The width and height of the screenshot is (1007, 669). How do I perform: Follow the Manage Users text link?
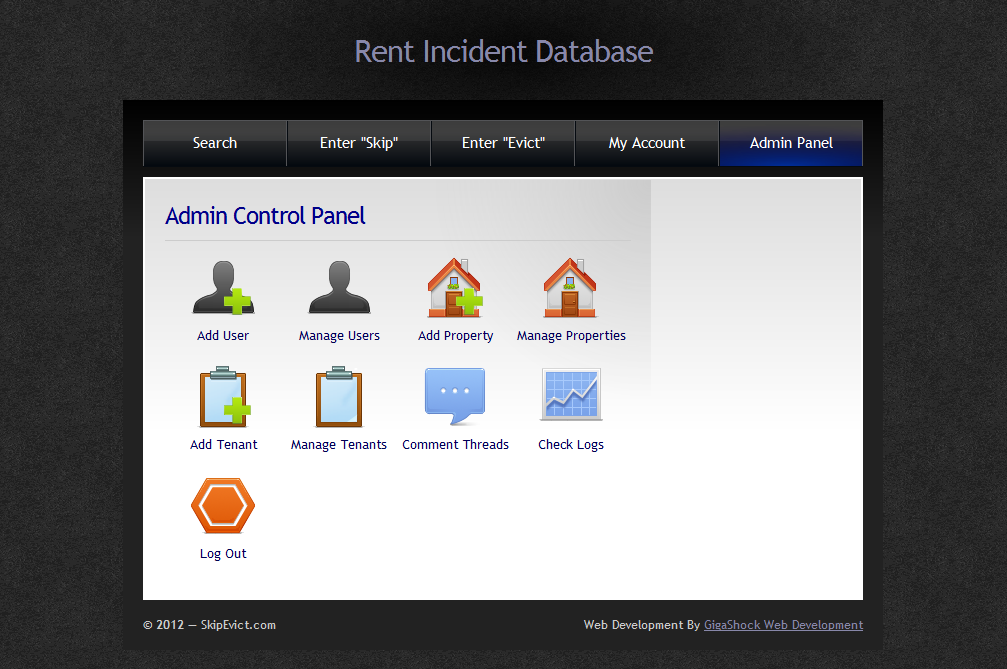pyautogui.click(x=339, y=336)
